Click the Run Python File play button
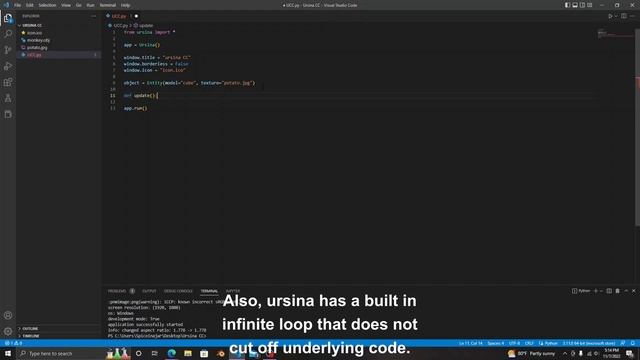This screenshot has width=640, height=360. coord(610,16)
